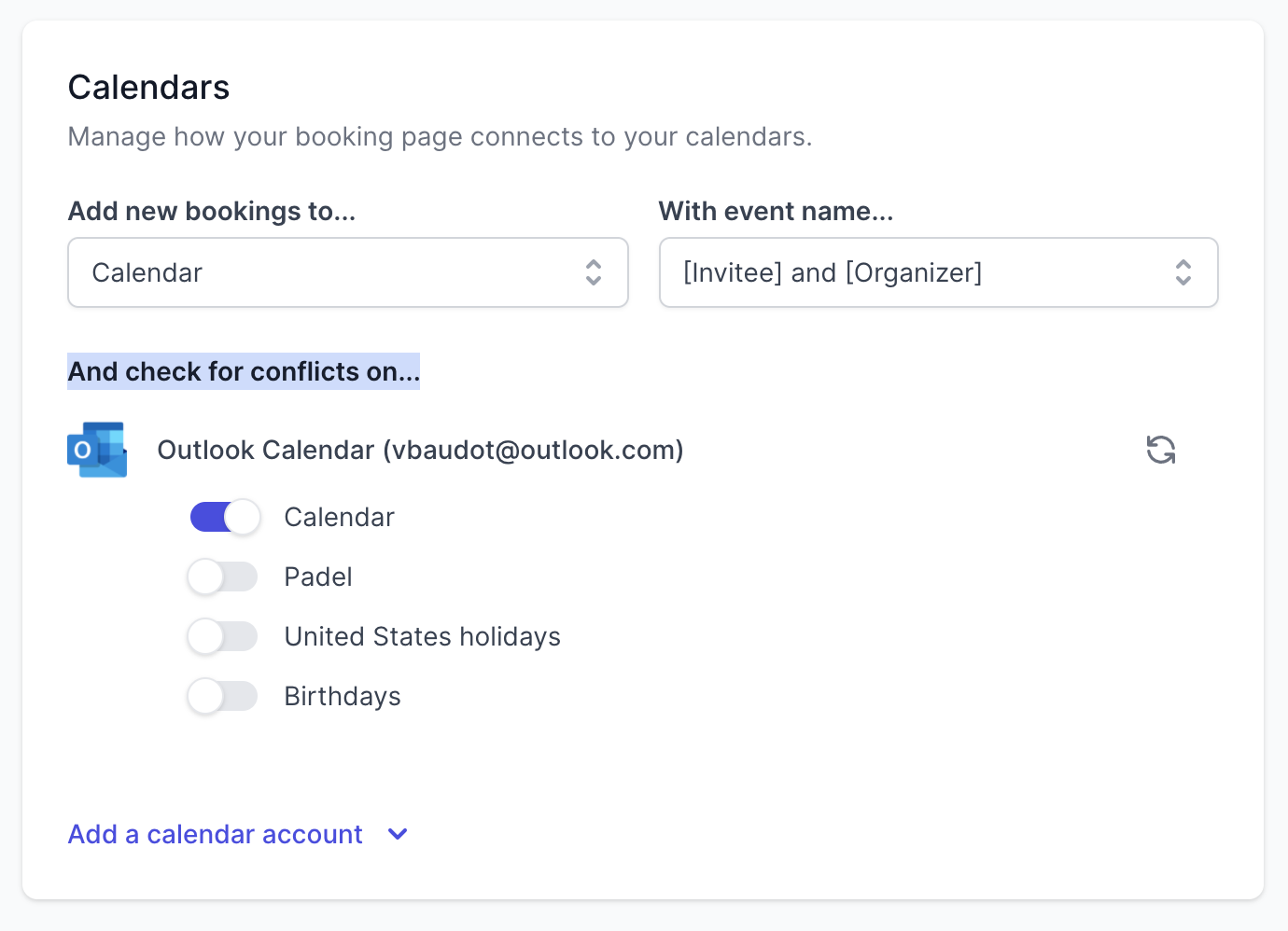This screenshot has height=931, width=1288.
Task: Click Add a calendar account link
Action: tap(216, 834)
